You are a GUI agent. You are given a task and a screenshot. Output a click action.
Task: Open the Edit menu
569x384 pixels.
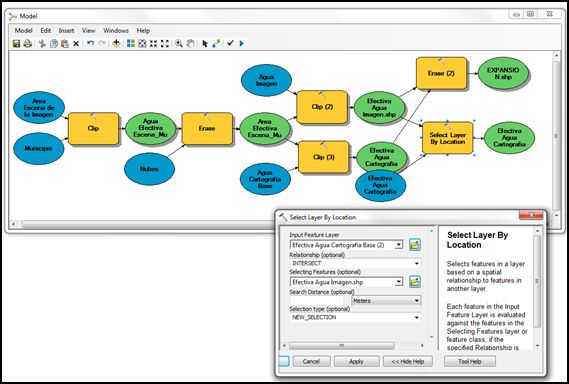[46, 30]
